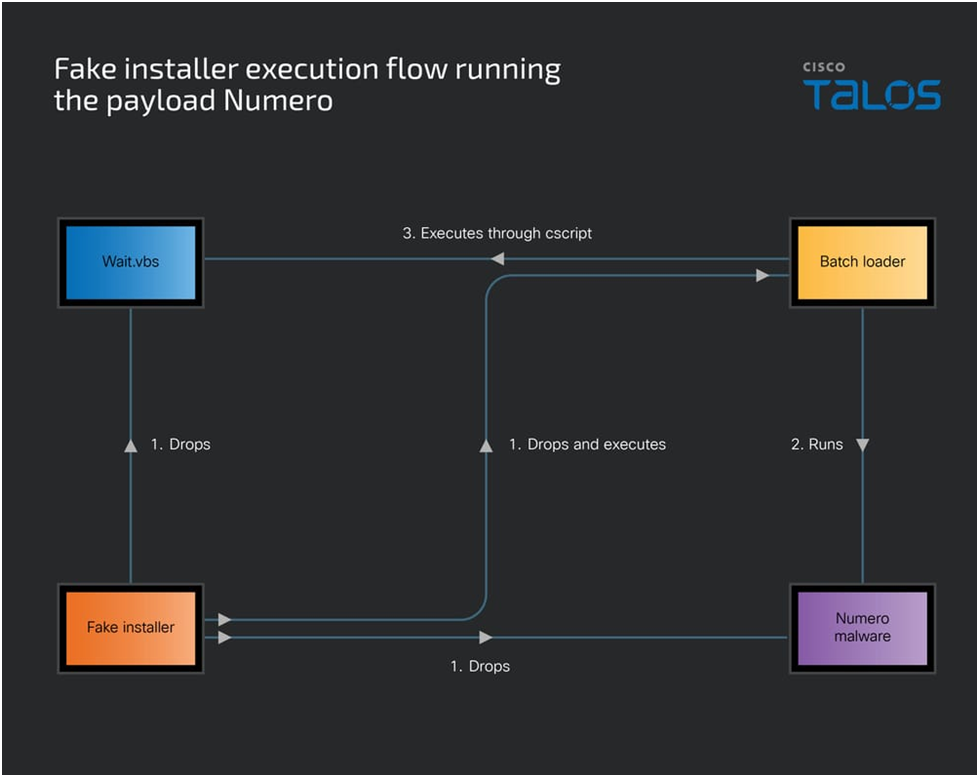Click the blue TALOS wordmark logo
The image size is (979, 777).
click(x=872, y=95)
